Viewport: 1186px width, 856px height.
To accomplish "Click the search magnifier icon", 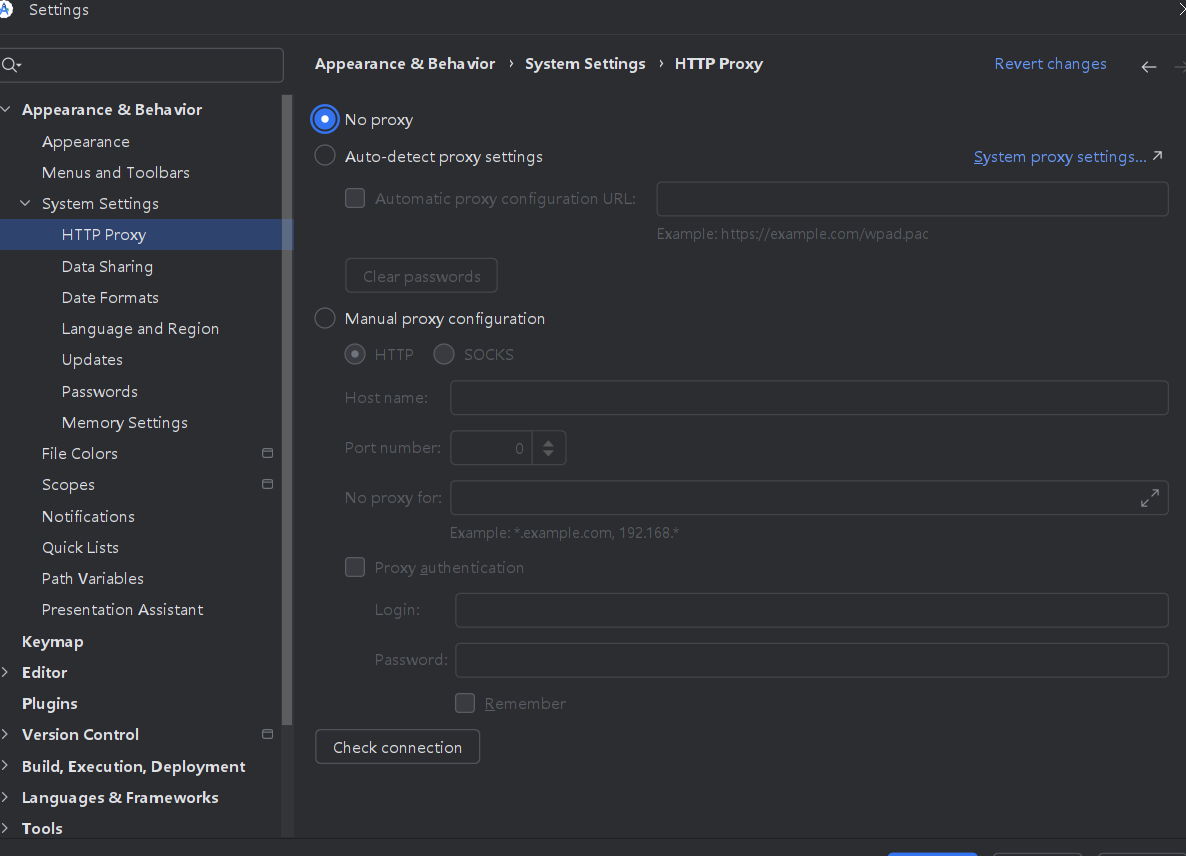I will [x=10, y=65].
